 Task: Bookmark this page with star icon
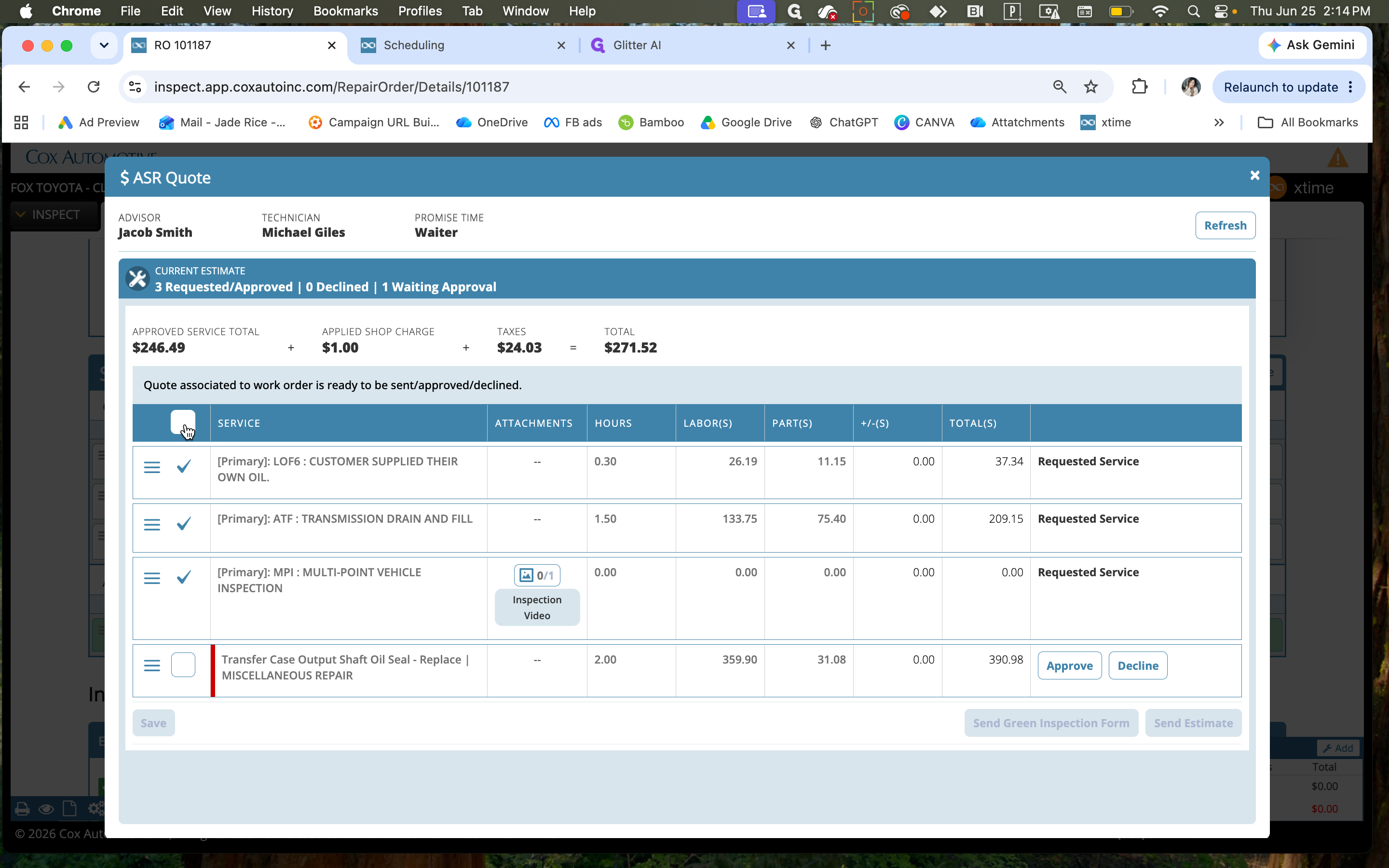pyautogui.click(x=1090, y=87)
